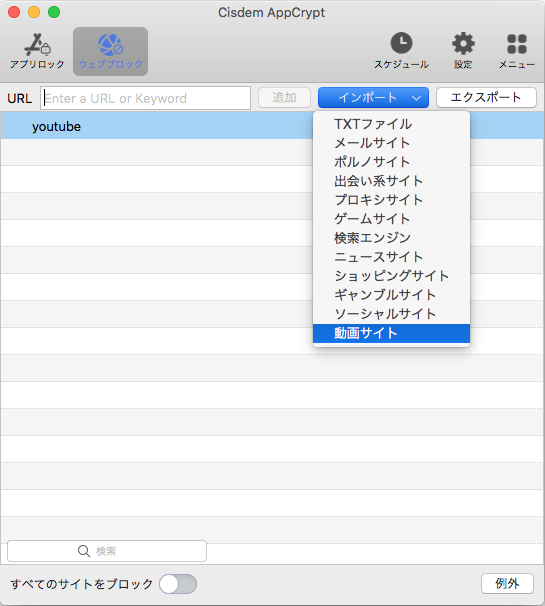This screenshot has width=545, height=606.
Task: Click the yellow minimize window button
Action: point(34,12)
